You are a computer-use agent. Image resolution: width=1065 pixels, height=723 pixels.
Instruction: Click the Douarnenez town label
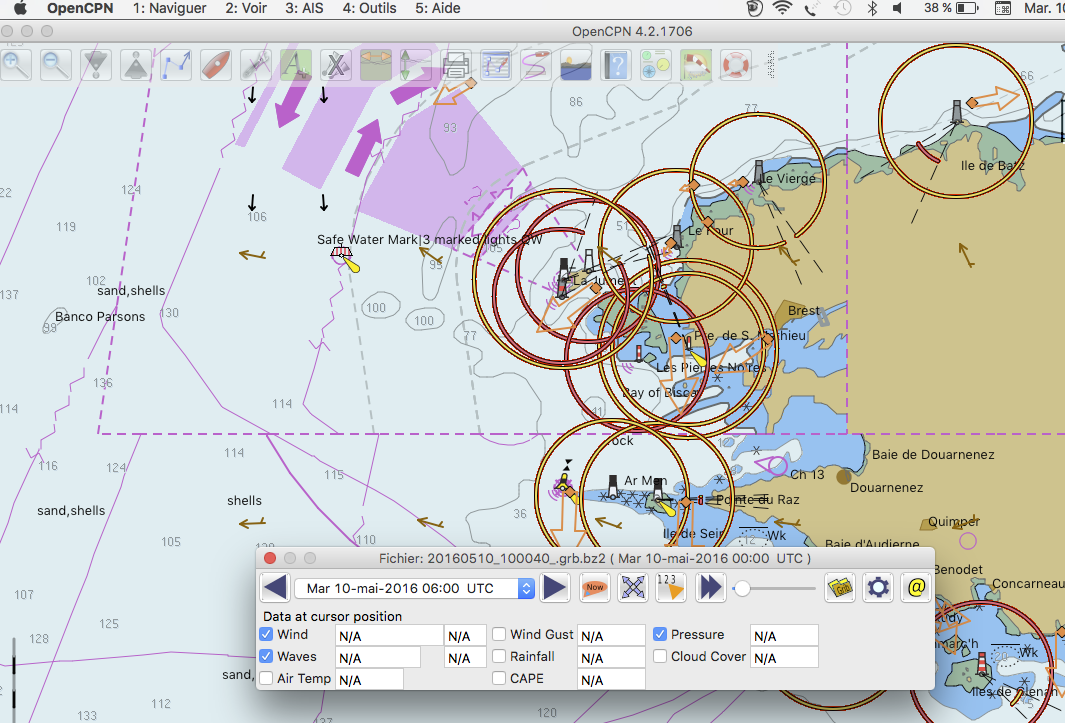pyautogui.click(x=886, y=487)
